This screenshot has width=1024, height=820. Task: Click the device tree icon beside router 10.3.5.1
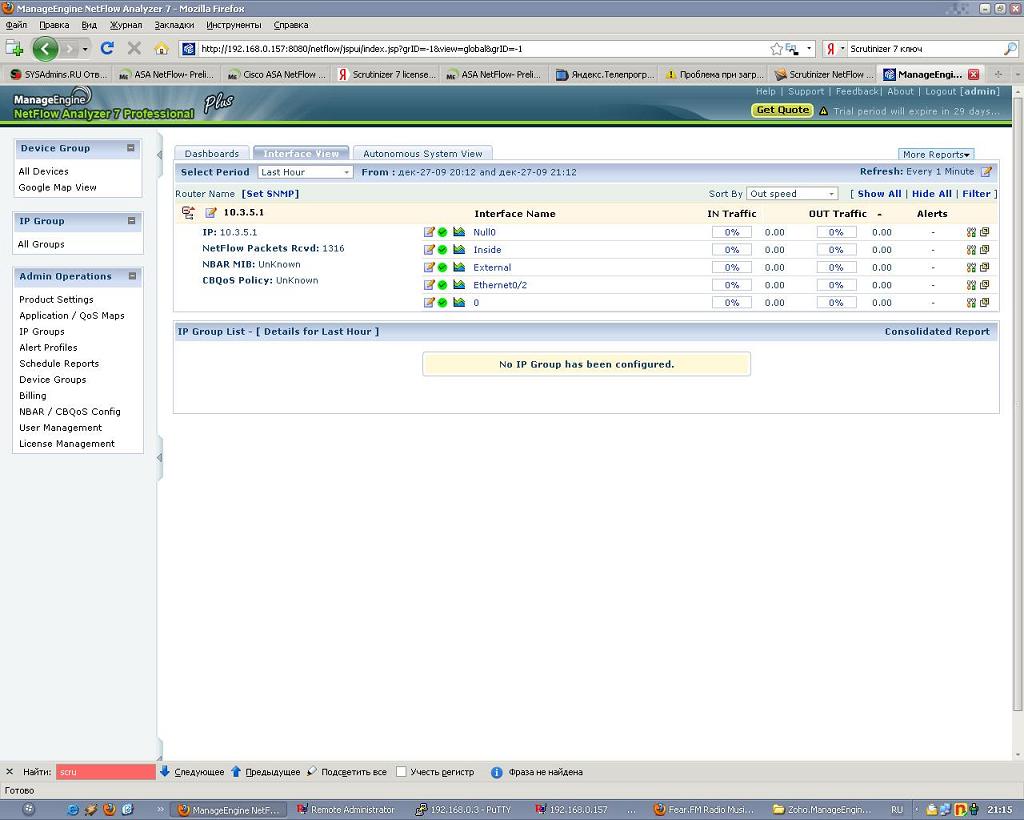188,212
